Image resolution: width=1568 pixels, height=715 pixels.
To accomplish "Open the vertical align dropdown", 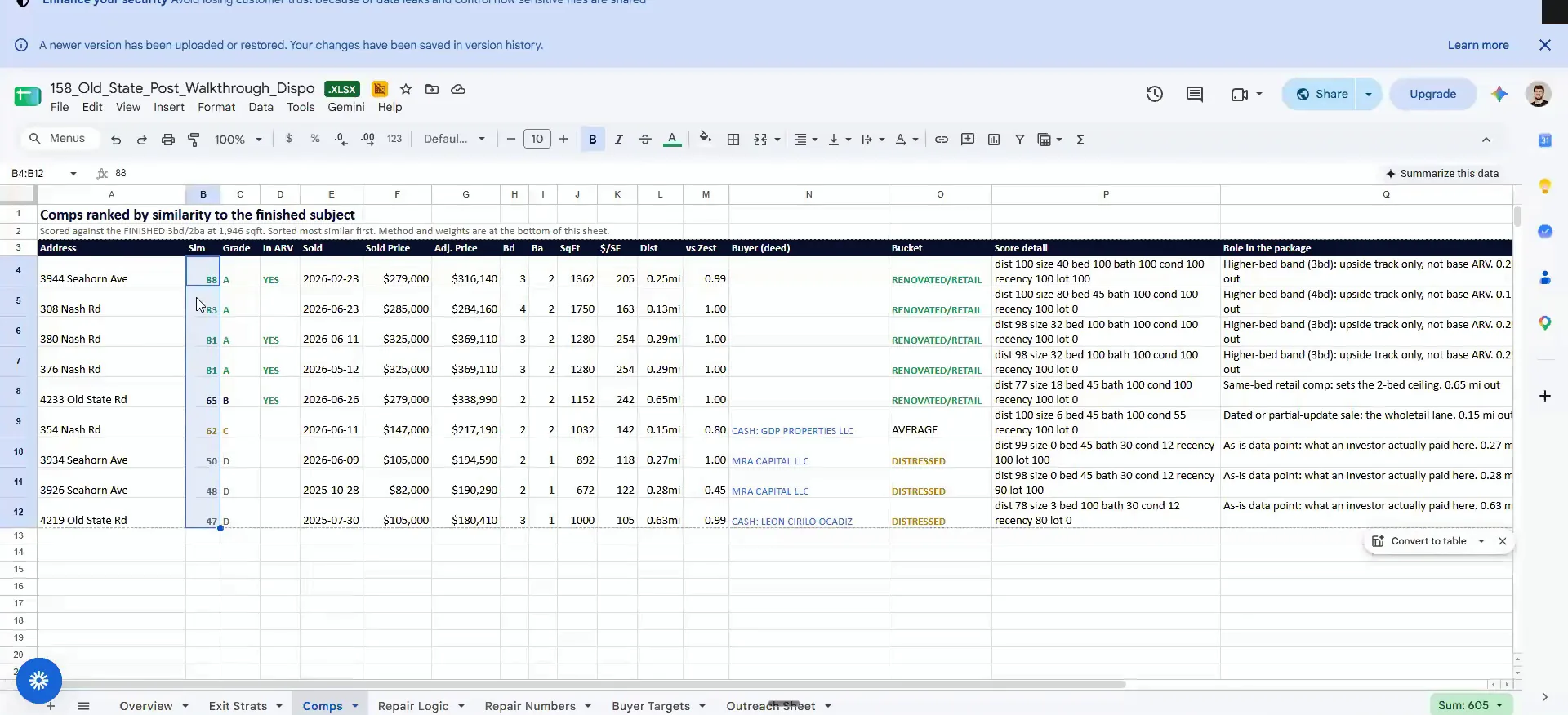I will point(840,140).
